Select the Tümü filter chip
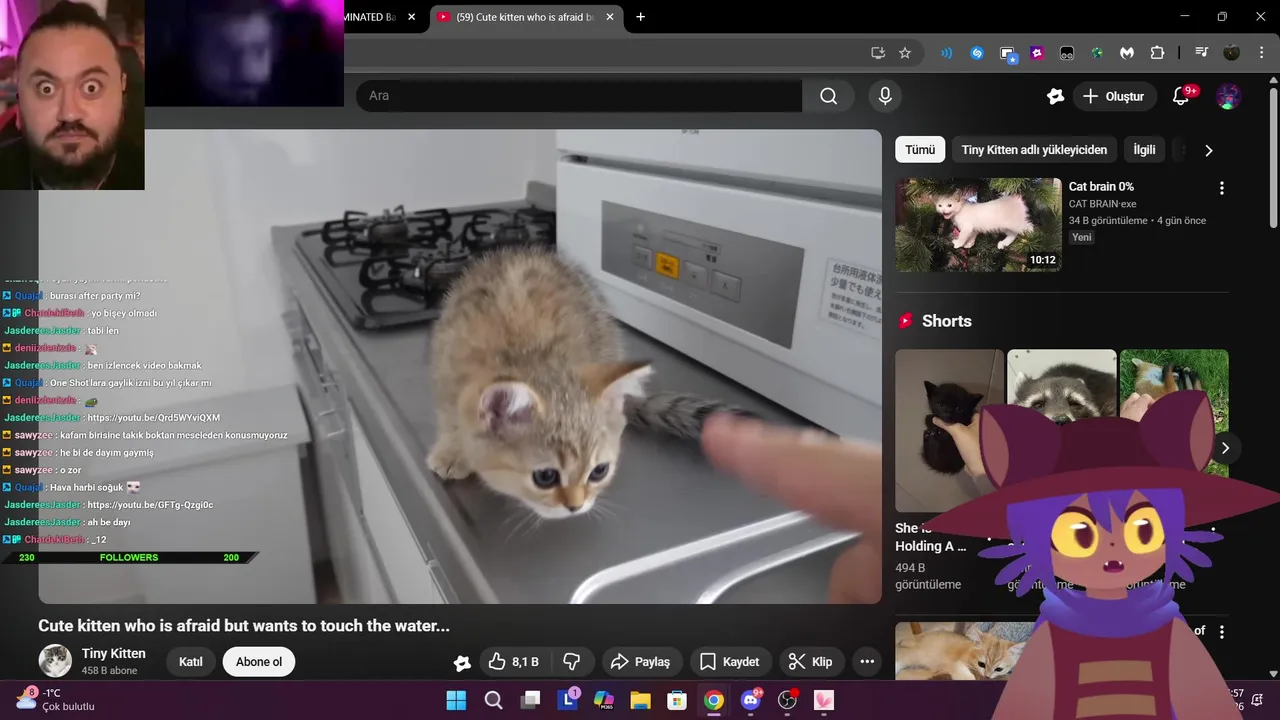The height and width of the screenshot is (720, 1280). [920, 150]
